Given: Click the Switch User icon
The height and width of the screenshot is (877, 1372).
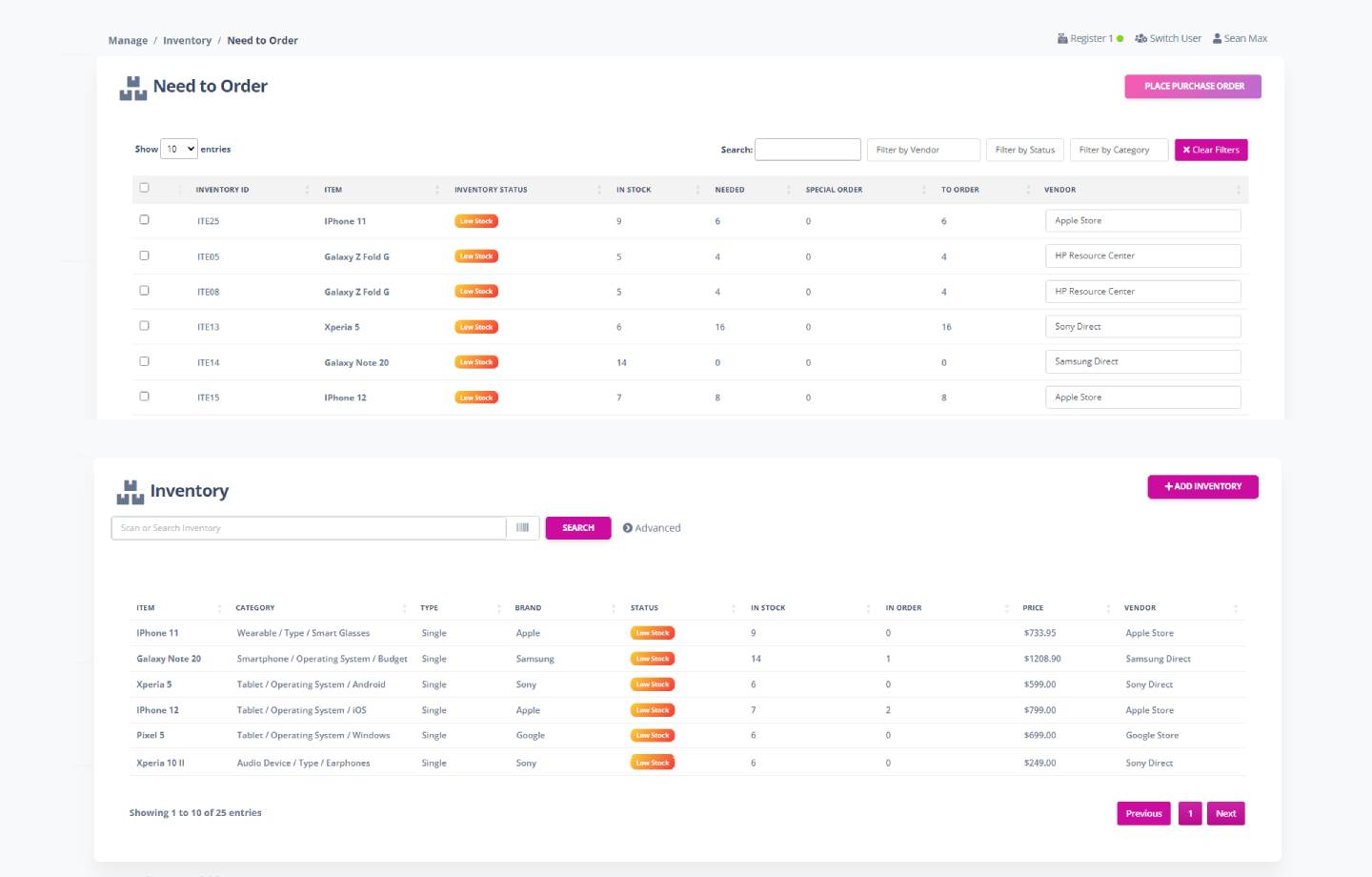Looking at the screenshot, I should [x=1140, y=39].
